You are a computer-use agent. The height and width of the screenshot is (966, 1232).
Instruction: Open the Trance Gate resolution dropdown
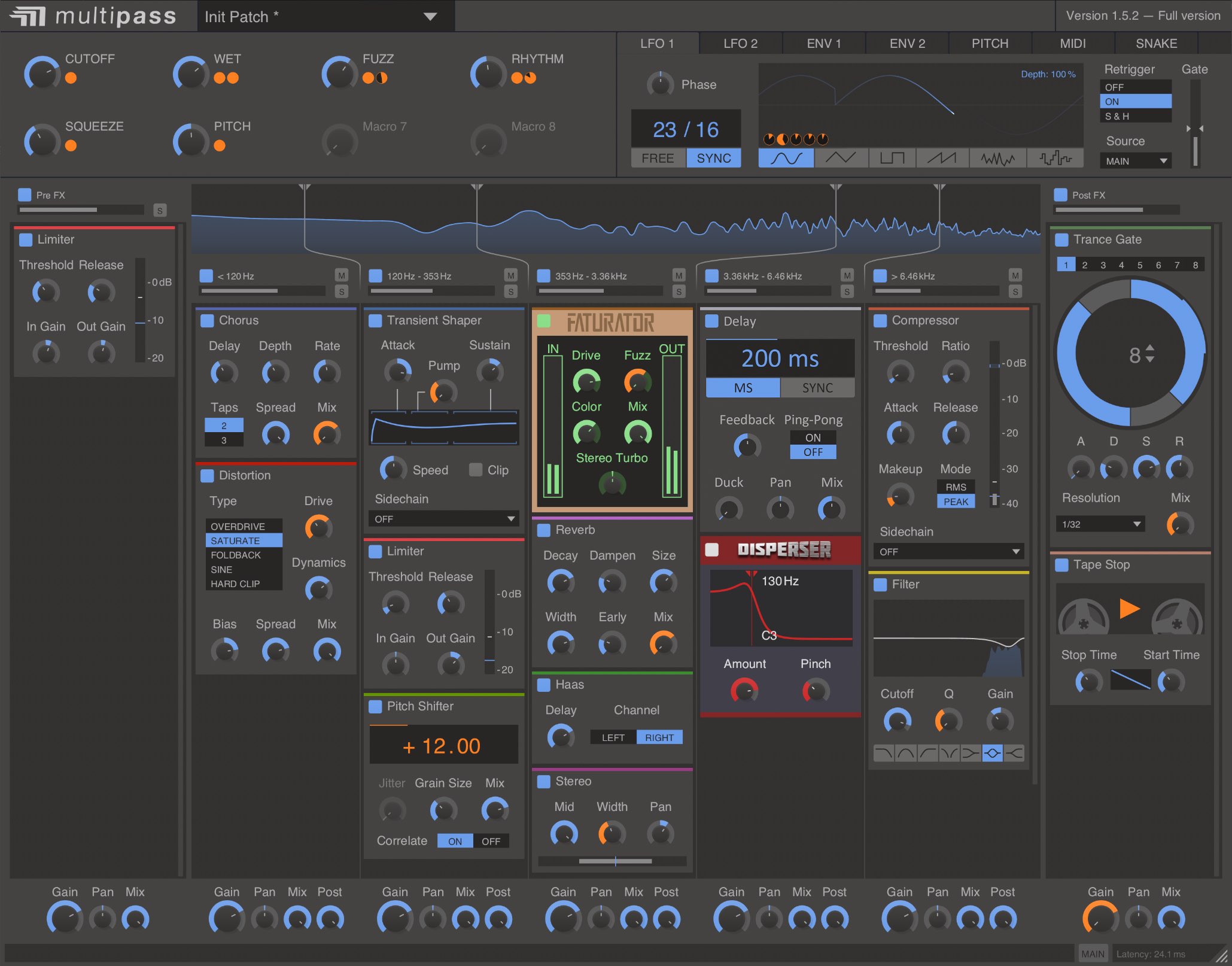pyautogui.click(x=1099, y=524)
